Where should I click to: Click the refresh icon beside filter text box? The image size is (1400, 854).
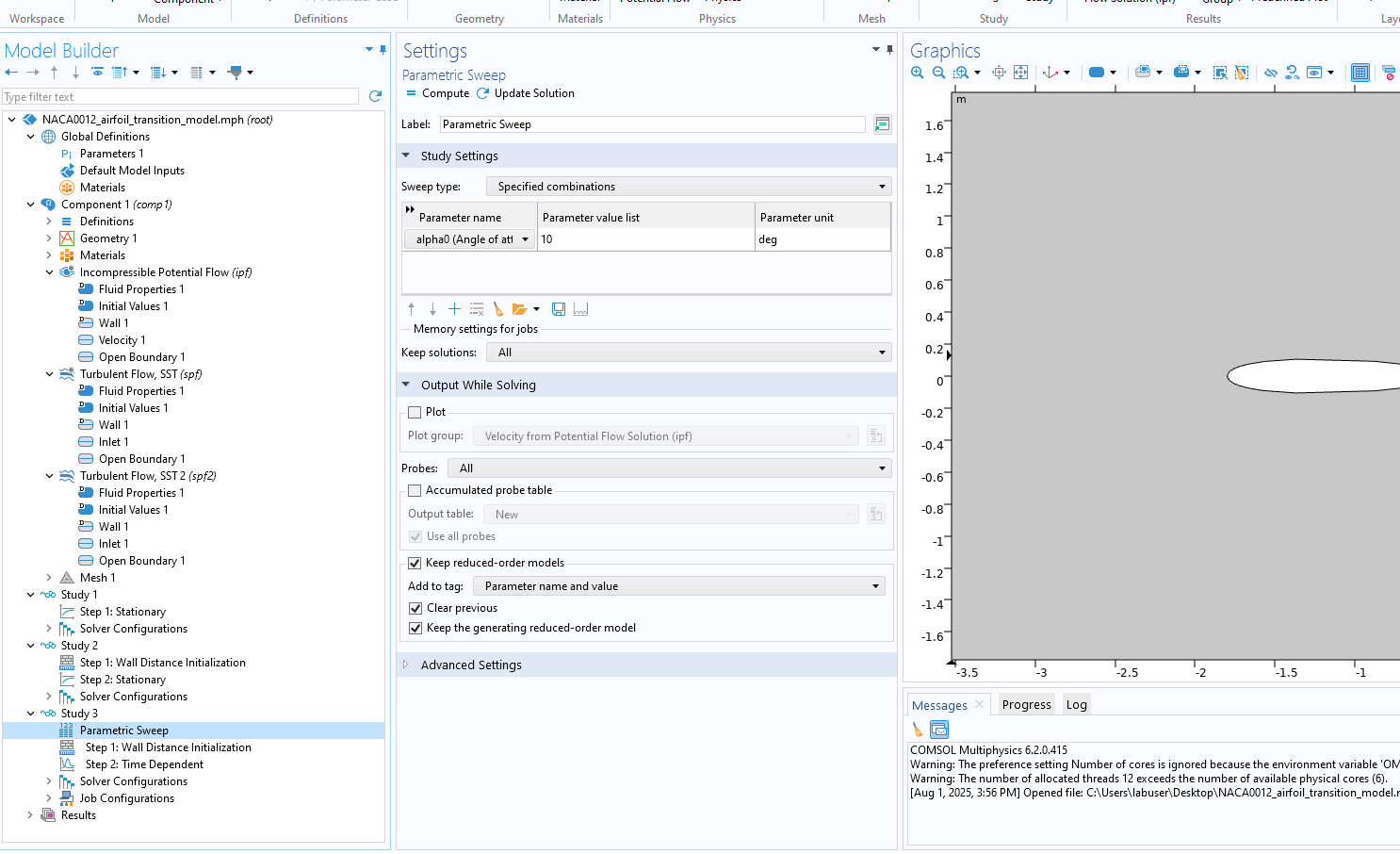click(x=375, y=96)
